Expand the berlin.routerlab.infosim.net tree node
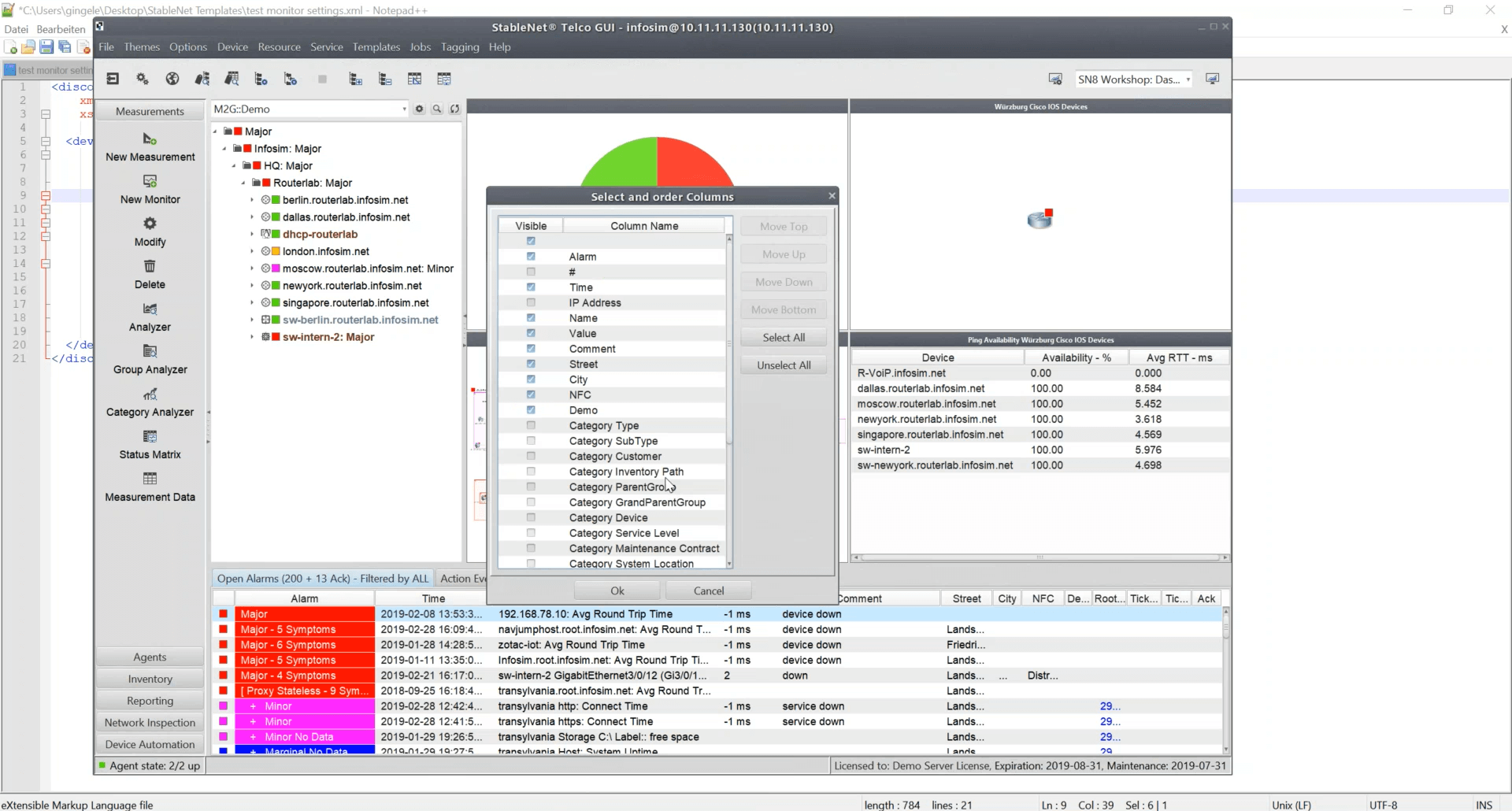This screenshot has width=1512, height=811. pos(252,200)
